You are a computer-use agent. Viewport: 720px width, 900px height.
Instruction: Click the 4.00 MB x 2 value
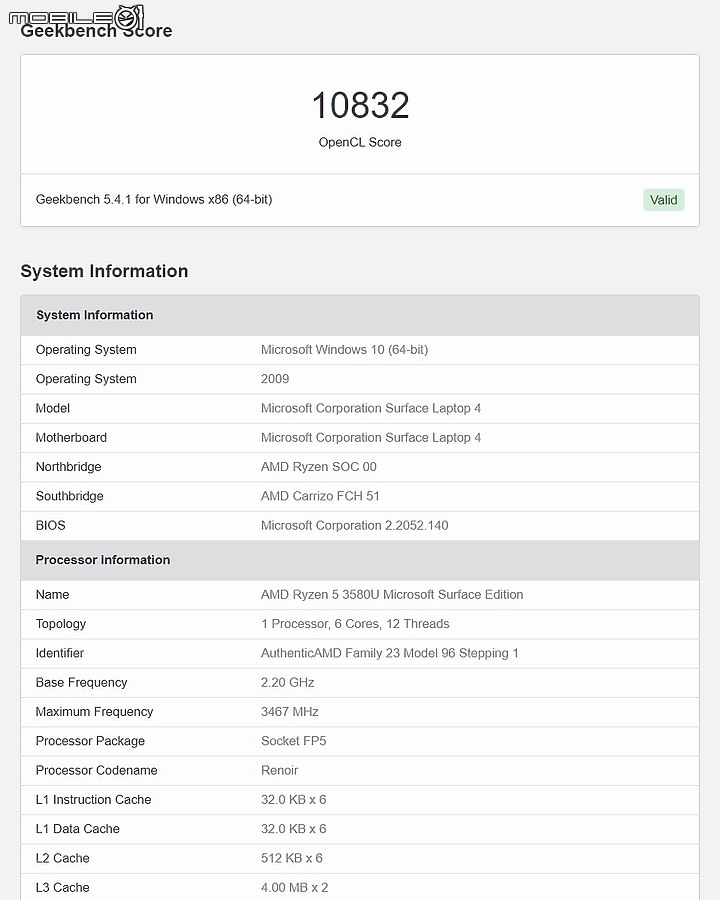coord(295,887)
